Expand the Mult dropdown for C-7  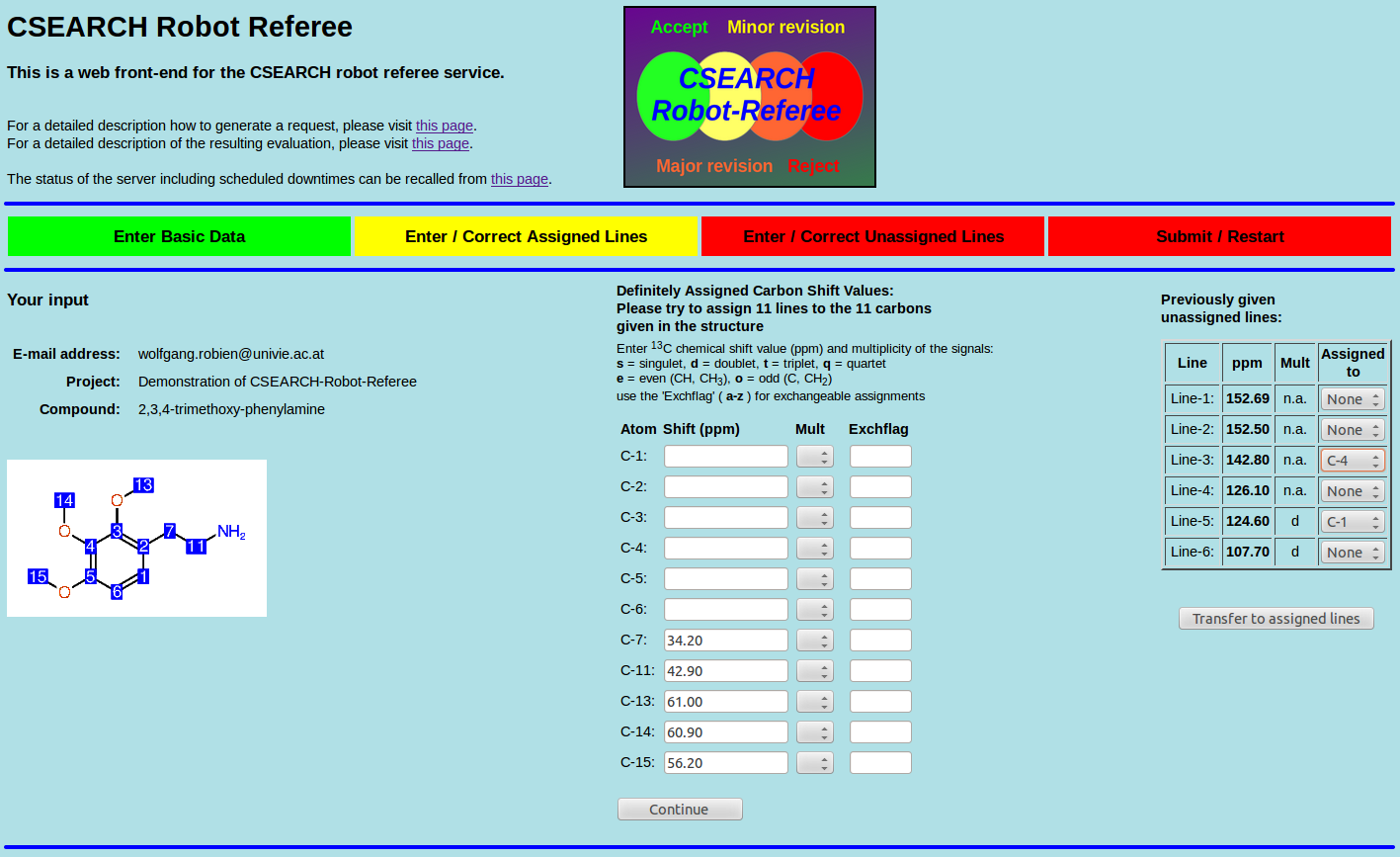815,641
